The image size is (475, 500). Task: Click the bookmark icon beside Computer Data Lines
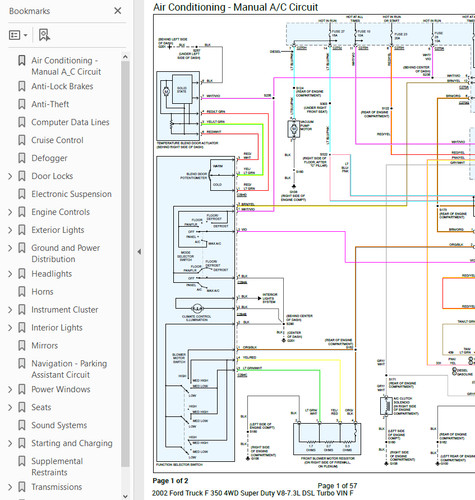[x=22, y=122]
